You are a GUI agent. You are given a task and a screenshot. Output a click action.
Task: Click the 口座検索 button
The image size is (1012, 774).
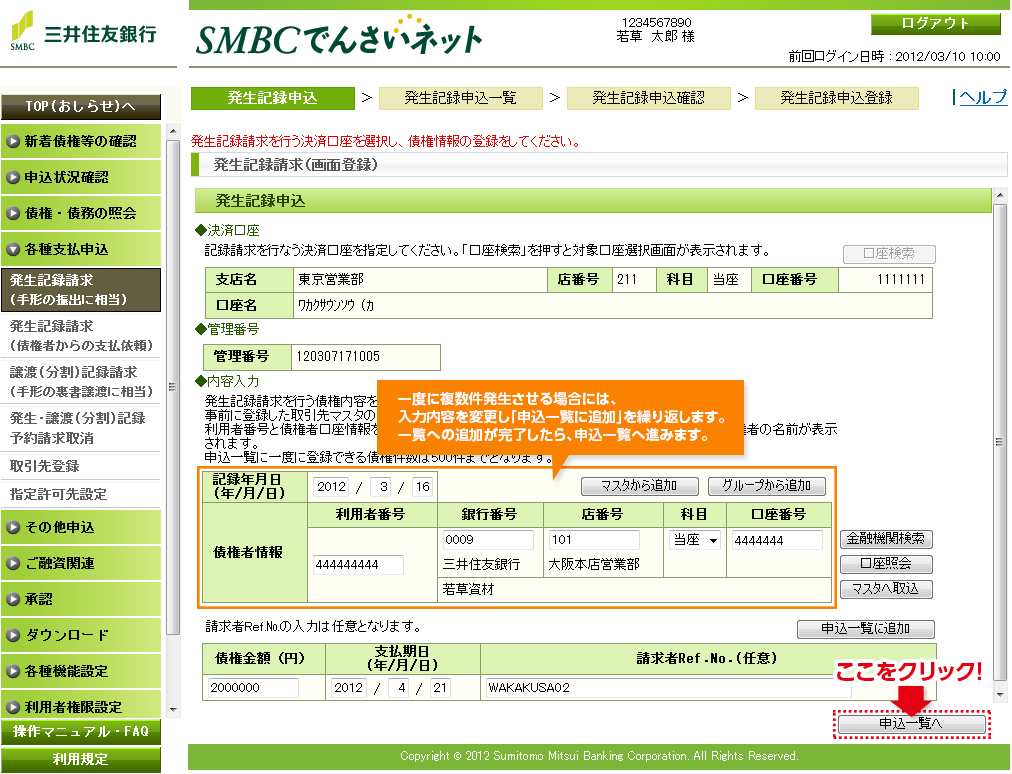889,254
